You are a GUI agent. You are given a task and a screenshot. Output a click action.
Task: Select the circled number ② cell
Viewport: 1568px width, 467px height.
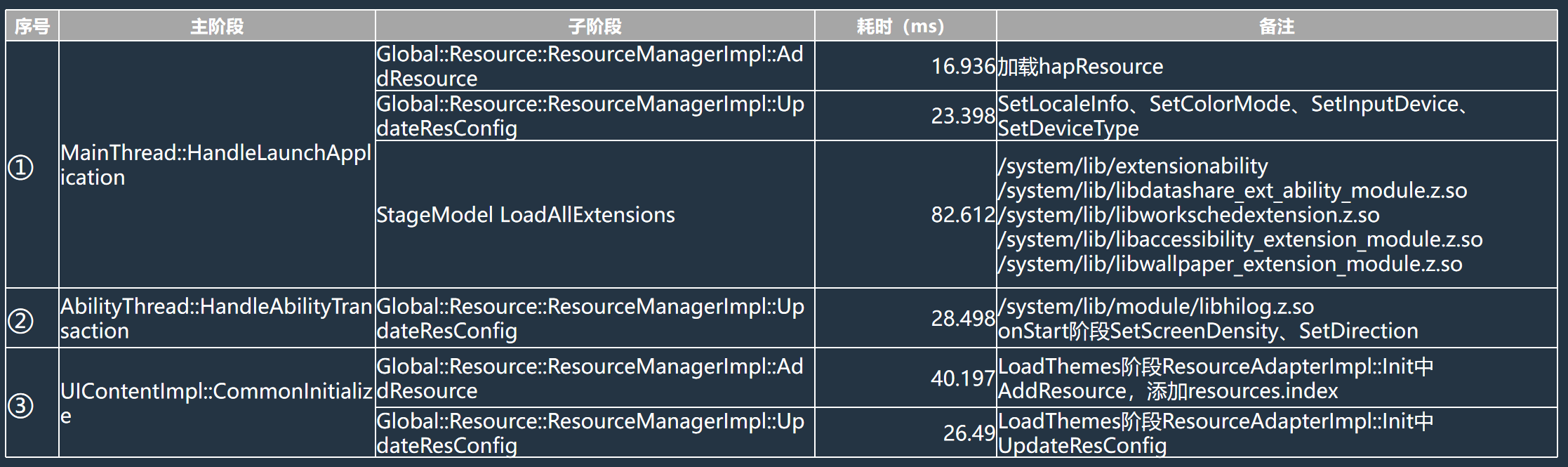(21, 321)
